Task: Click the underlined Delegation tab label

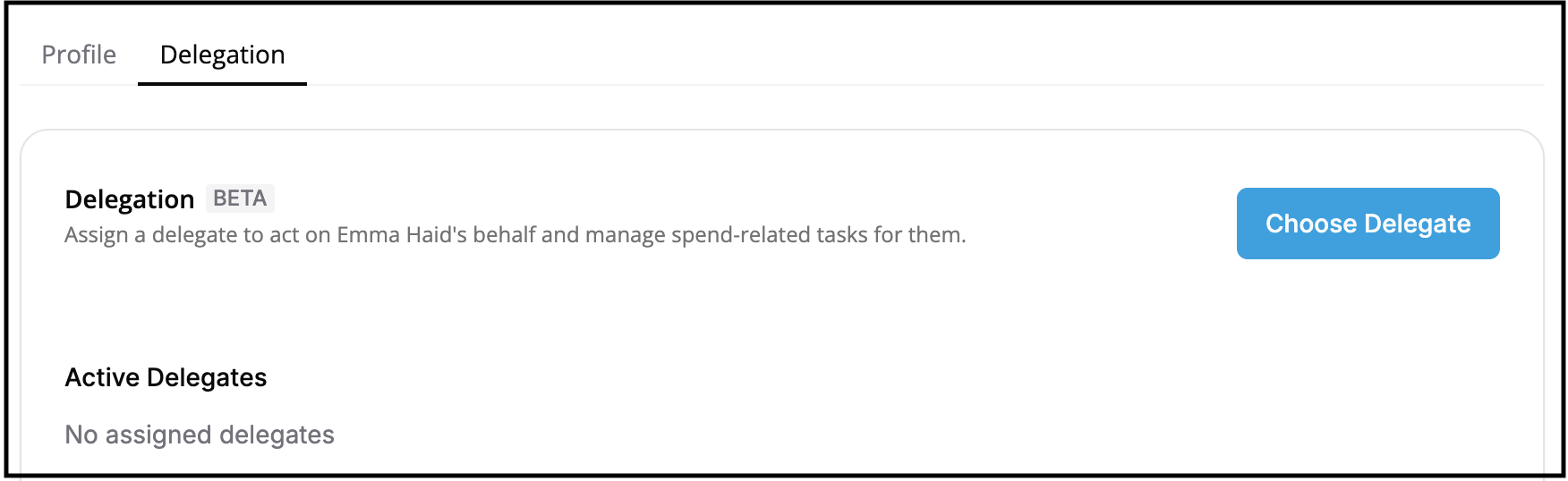Action: pos(222,55)
